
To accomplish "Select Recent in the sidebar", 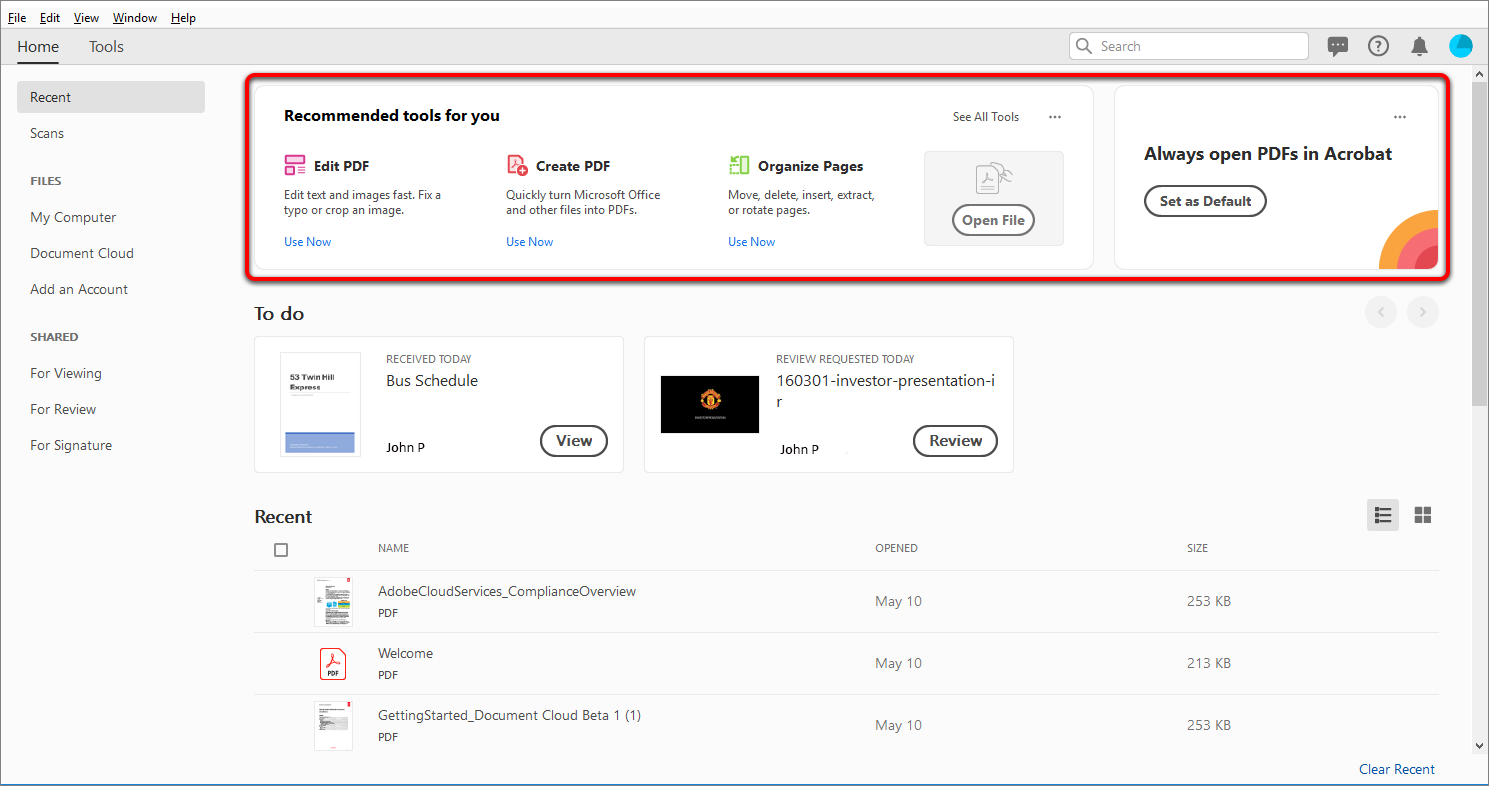I will (111, 97).
